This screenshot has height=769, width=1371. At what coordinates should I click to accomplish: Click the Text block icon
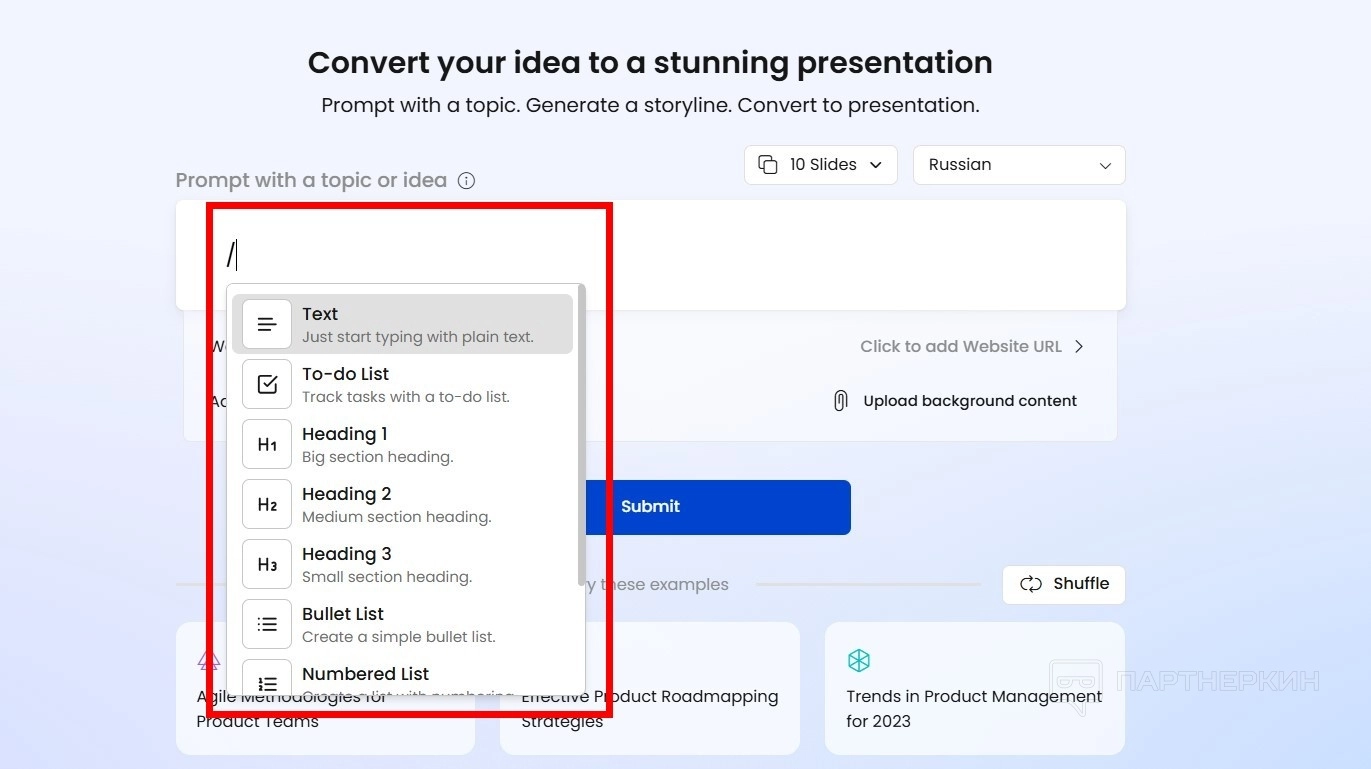tap(267, 324)
